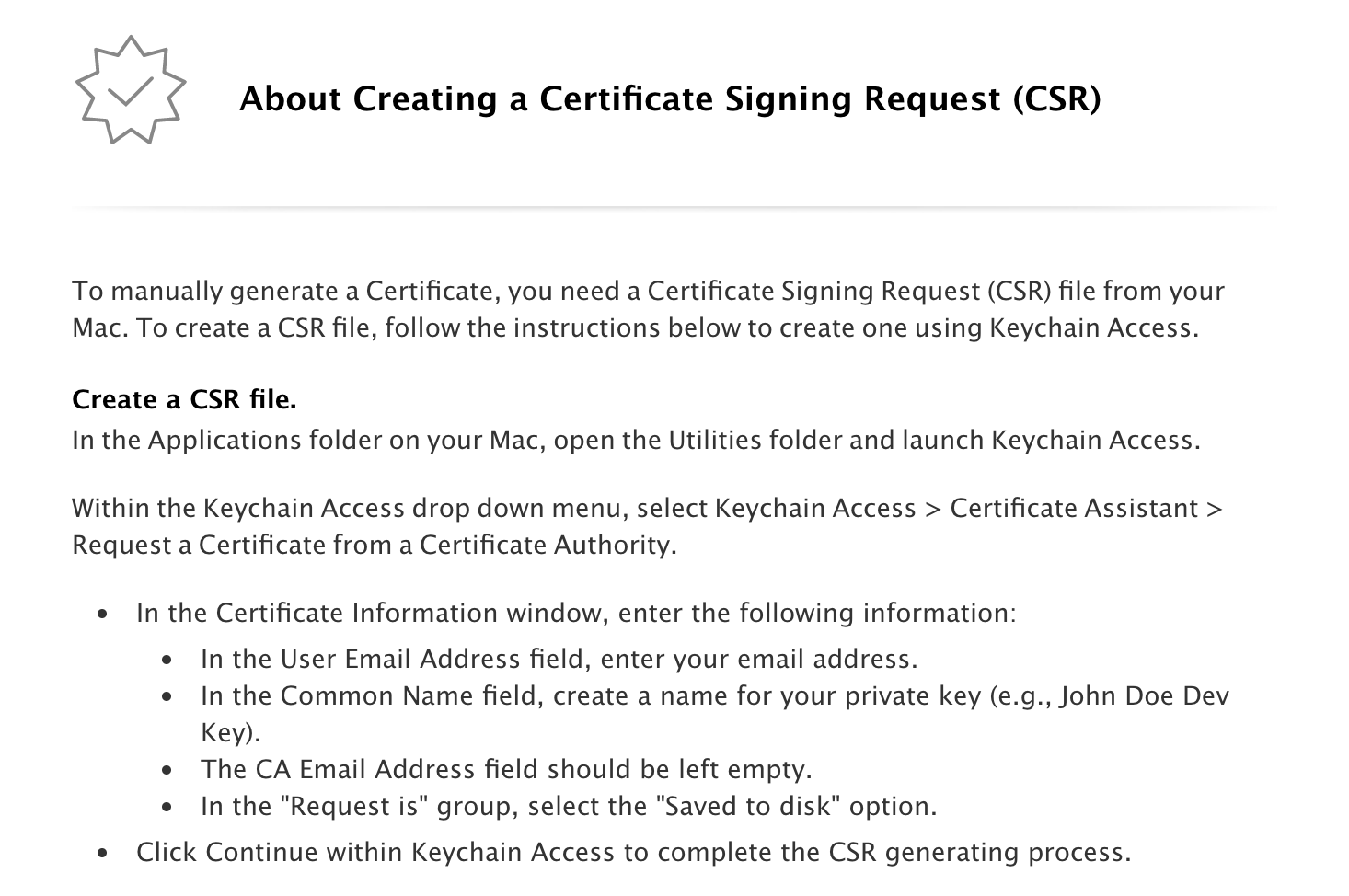Click the bullet about the Certificate Information window

576,614
